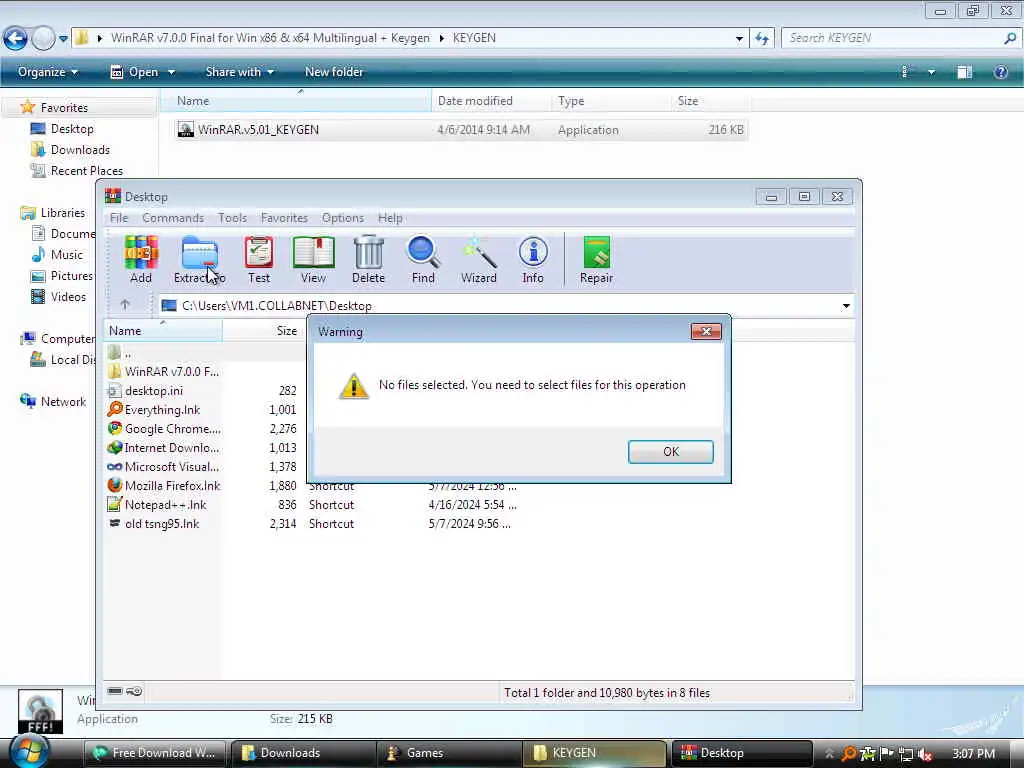Switch to Games taskbar button
This screenshot has height=768, width=1024.
449,753
